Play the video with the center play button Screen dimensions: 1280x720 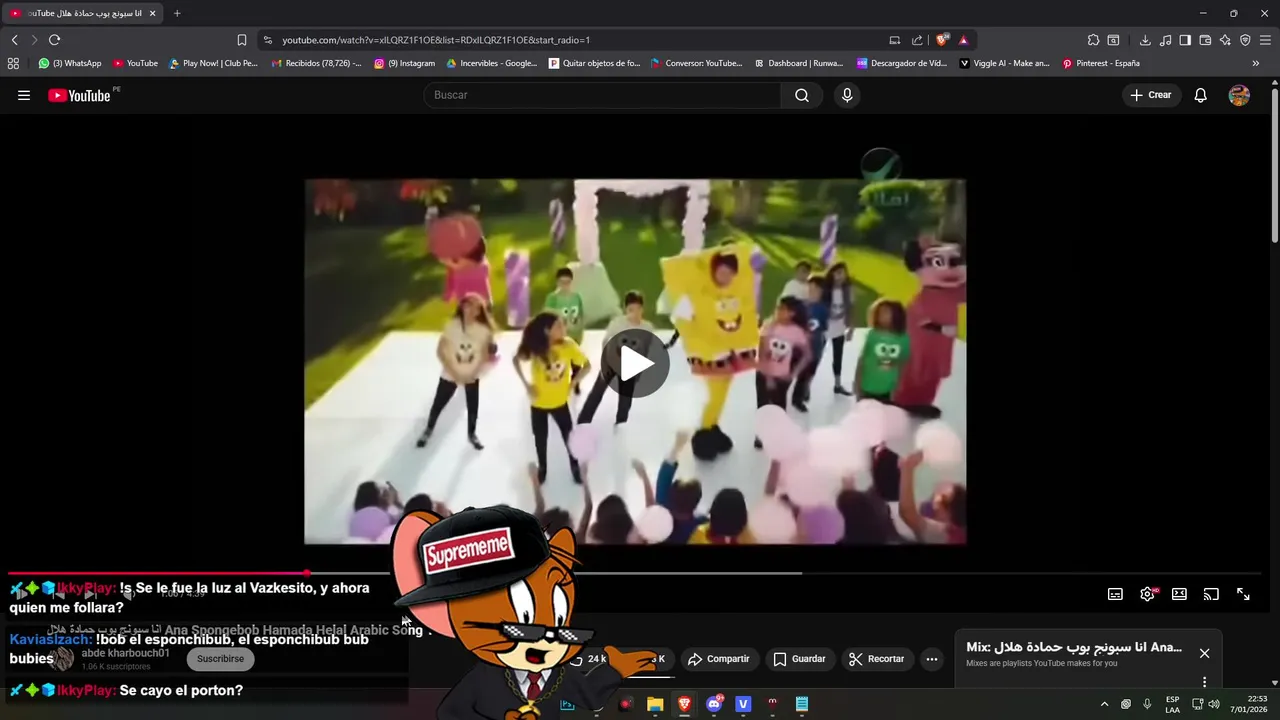tap(636, 363)
